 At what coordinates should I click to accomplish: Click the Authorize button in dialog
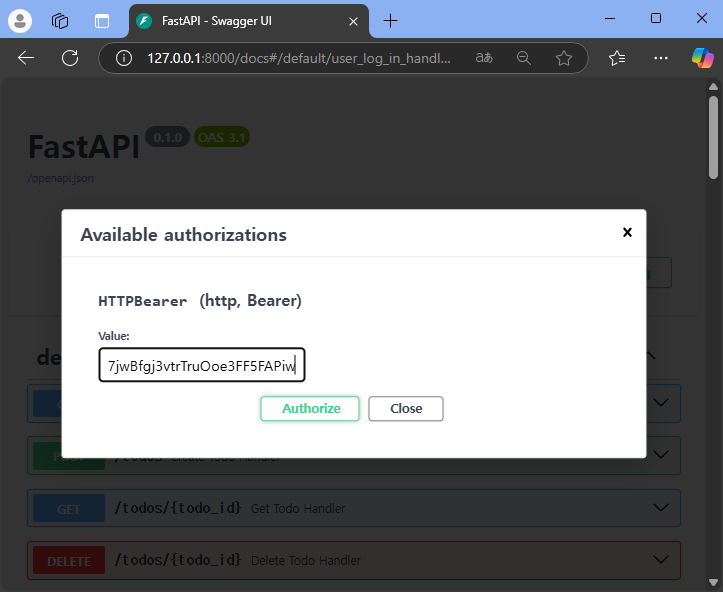coord(310,408)
